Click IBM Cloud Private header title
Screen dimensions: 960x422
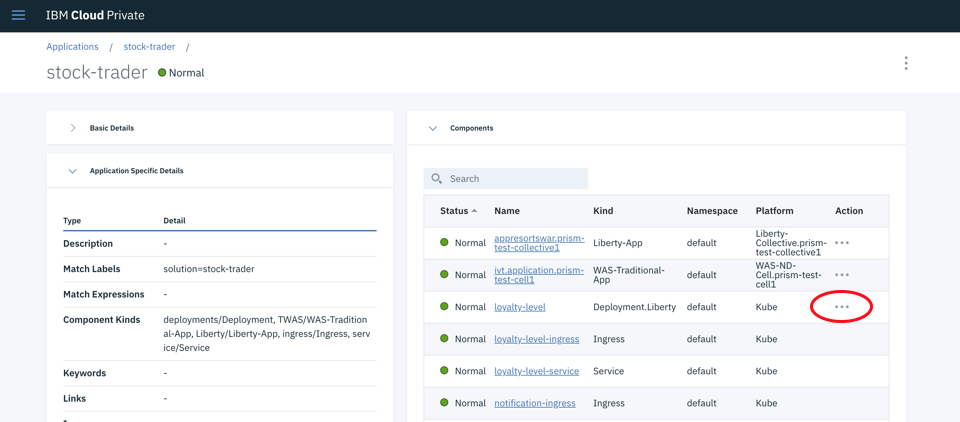pos(95,15)
